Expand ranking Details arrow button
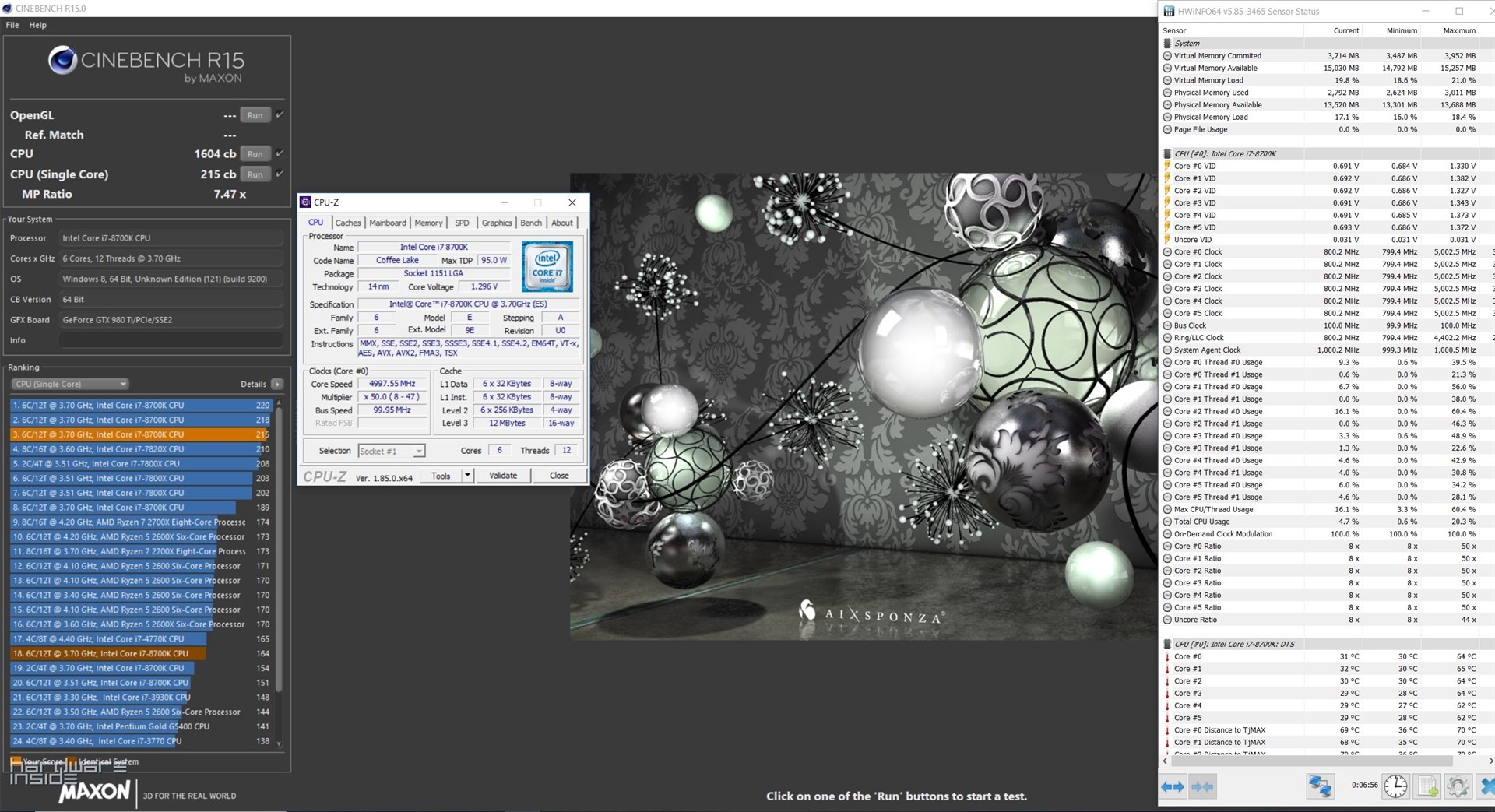This screenshot has height=812, width=1495. click(278, 384)
